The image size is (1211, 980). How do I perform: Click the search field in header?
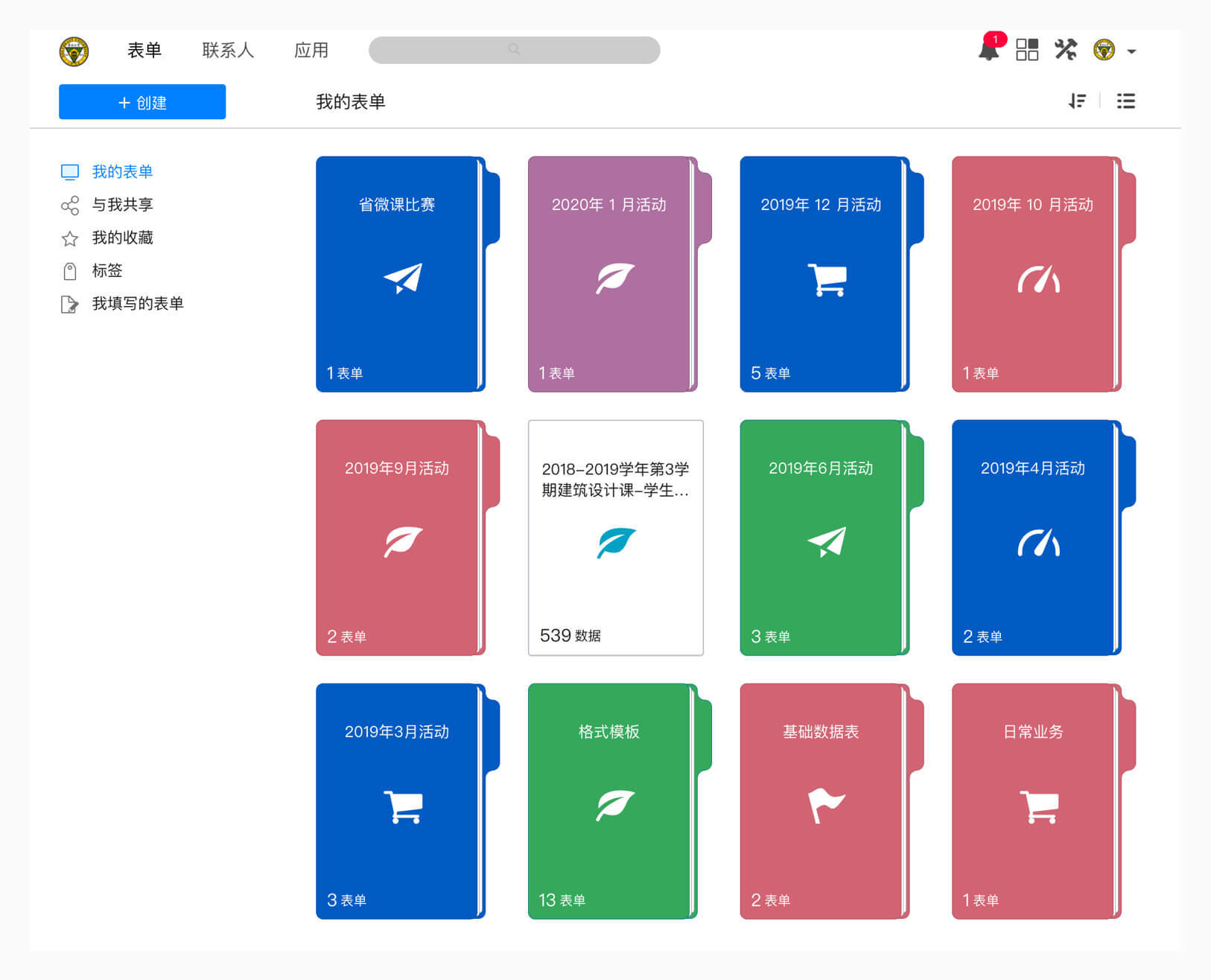pos(514,50)
